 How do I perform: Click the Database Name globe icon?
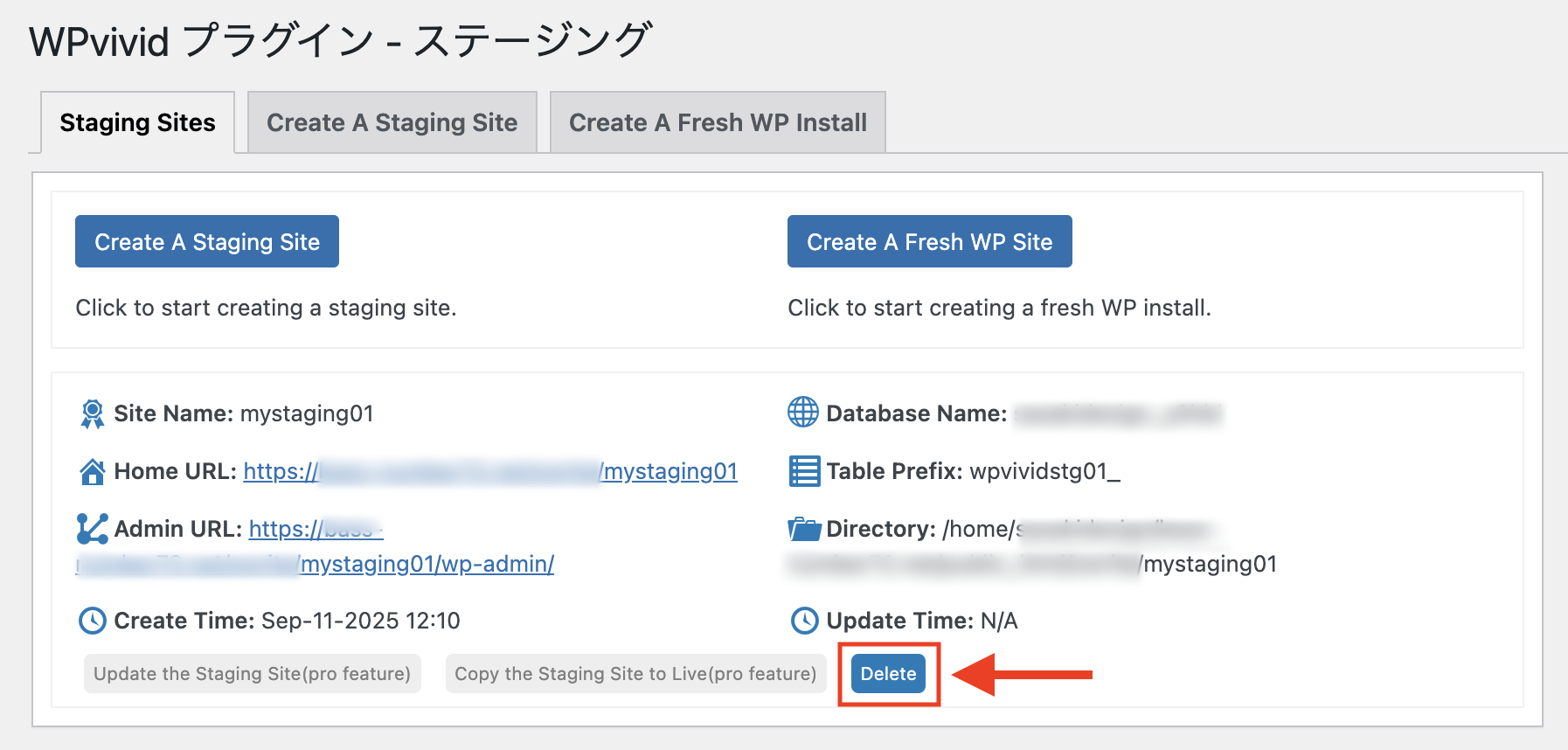[803, 413]
